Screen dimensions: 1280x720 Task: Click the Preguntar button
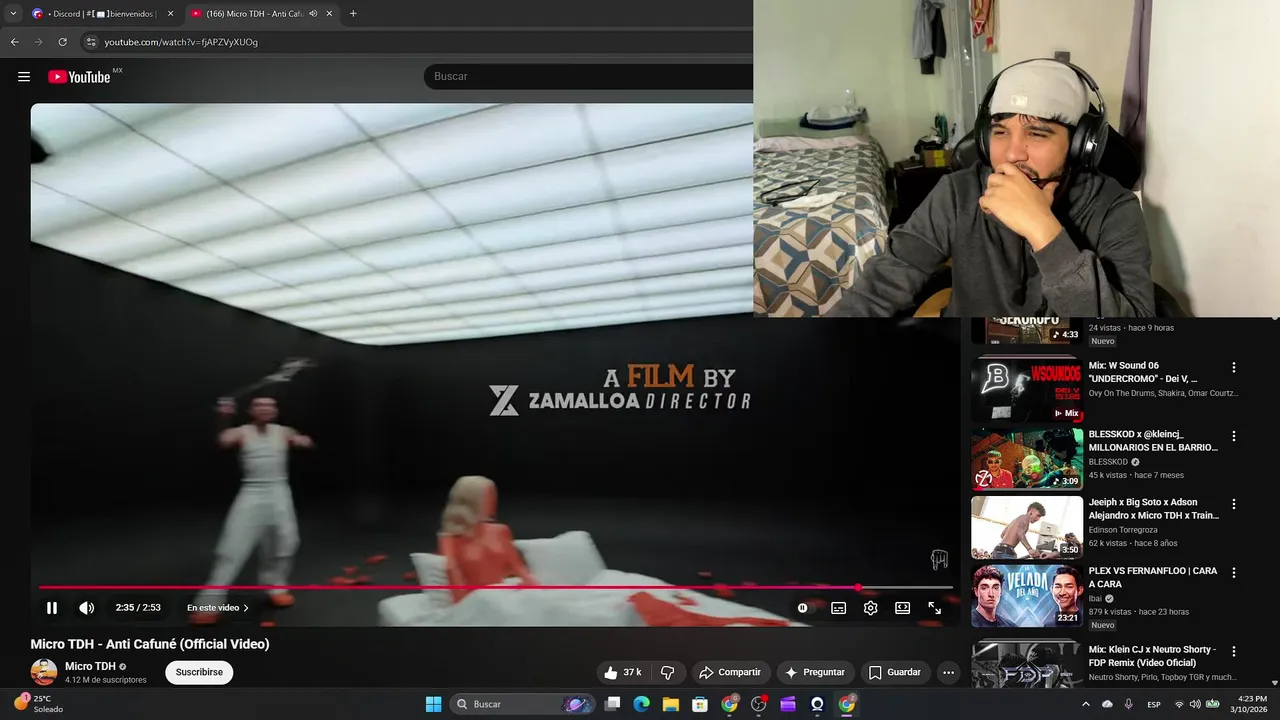tap(815, 673)
